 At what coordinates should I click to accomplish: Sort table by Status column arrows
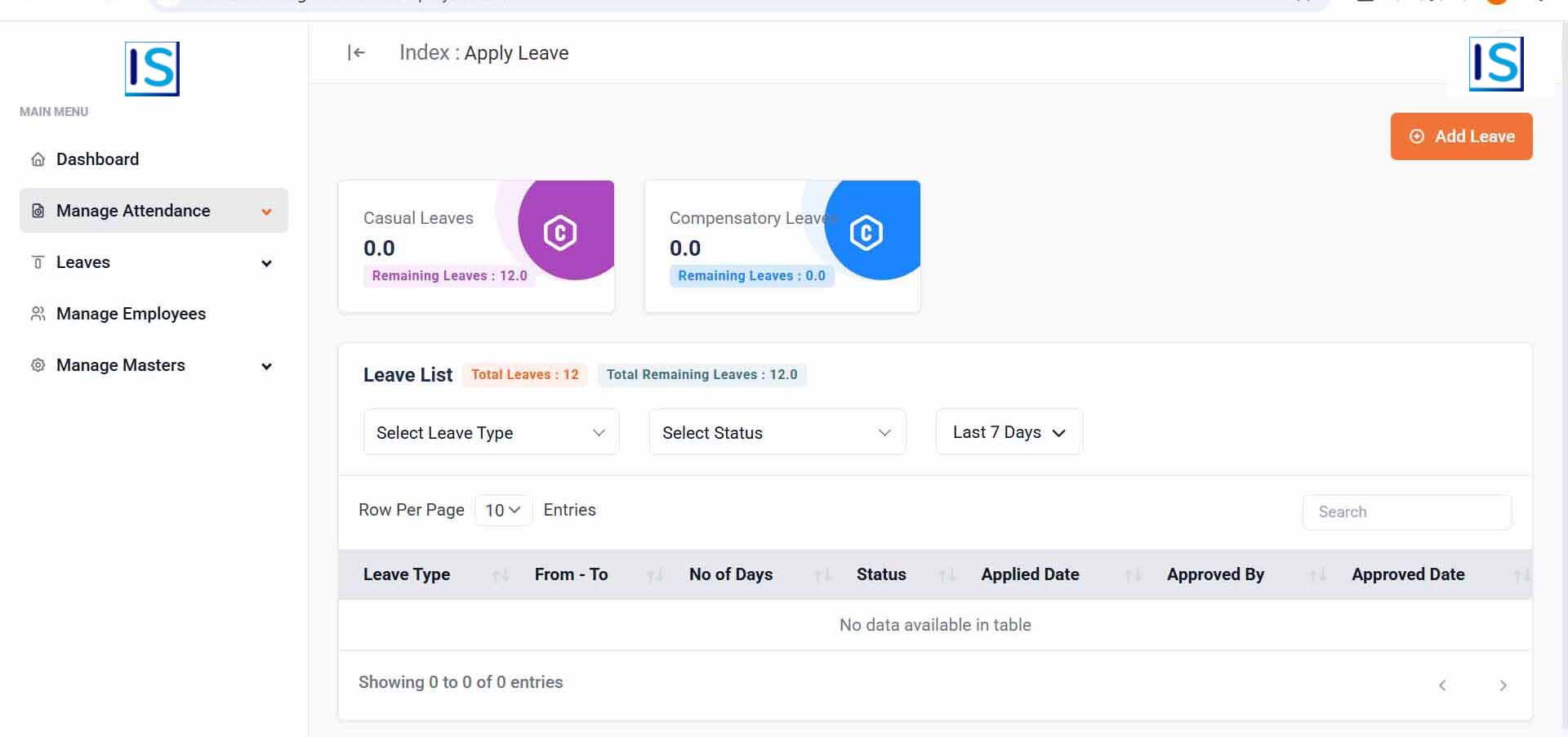pos(947,575)
